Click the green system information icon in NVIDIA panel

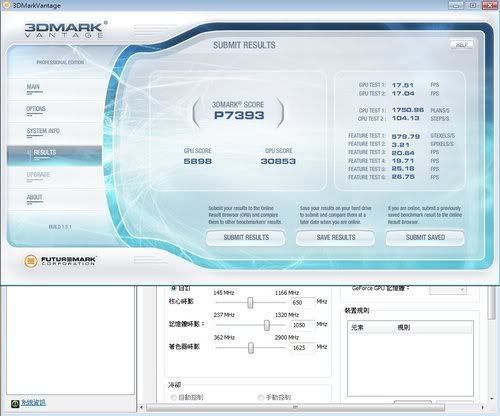point(15,404)
